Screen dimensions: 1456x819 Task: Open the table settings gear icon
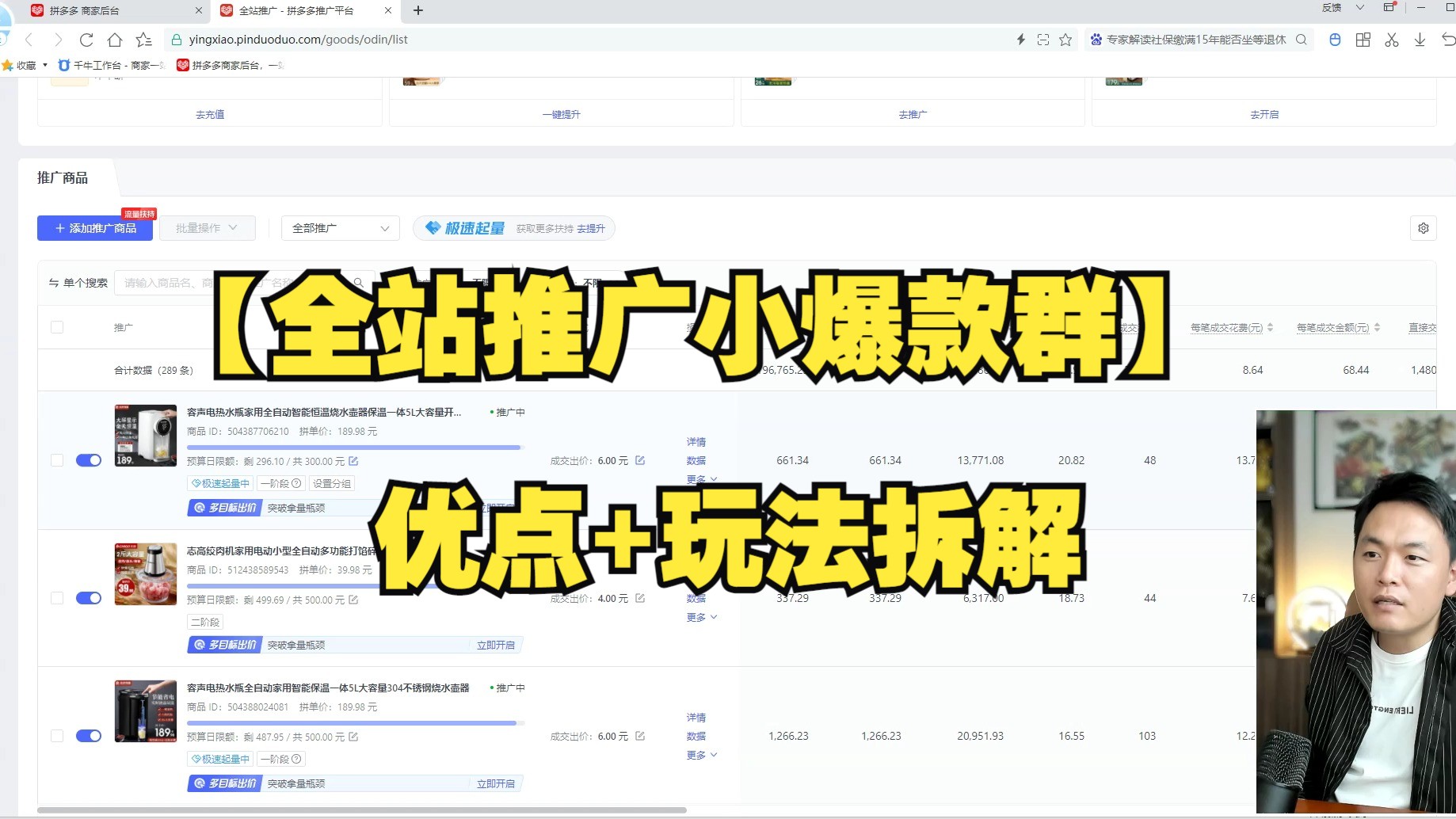click(x=1424, y=228)
